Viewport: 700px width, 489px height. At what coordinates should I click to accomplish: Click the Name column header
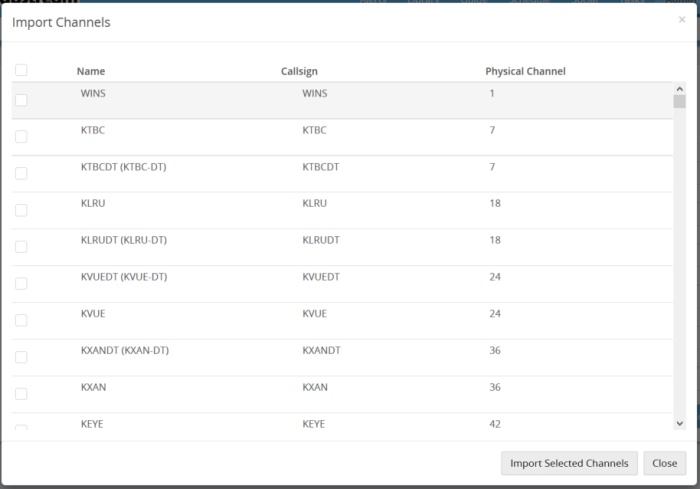(x=91, y=71)
